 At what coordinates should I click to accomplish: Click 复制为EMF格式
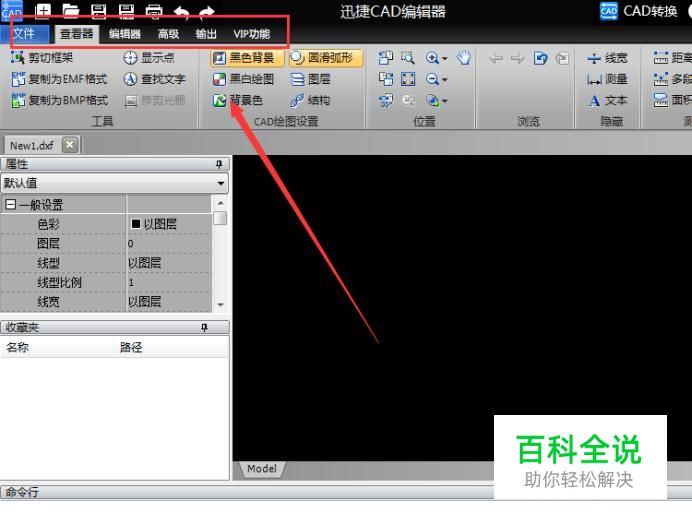click(x=59, y=79)
